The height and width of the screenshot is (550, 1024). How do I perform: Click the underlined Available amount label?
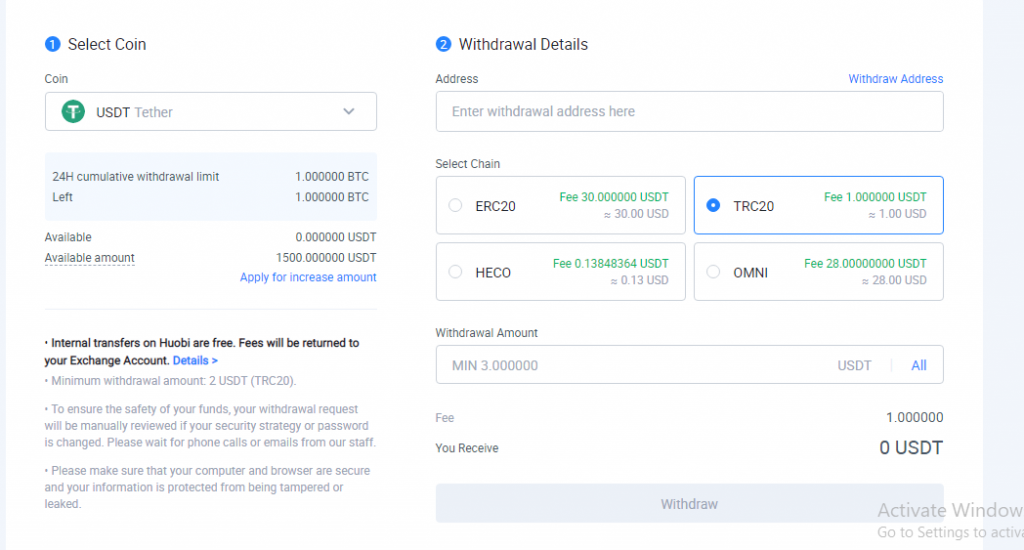pos(89,258)
